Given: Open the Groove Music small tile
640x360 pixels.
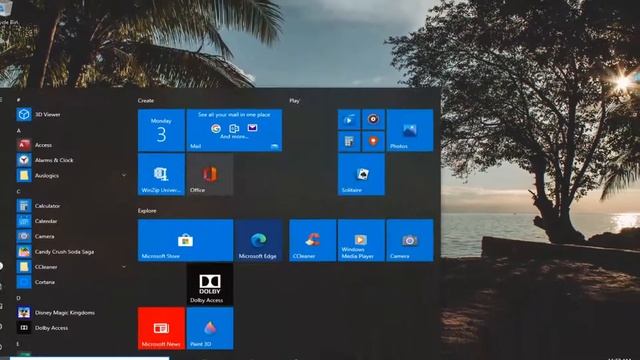Looking at the screenshot, I should point(373,120).
